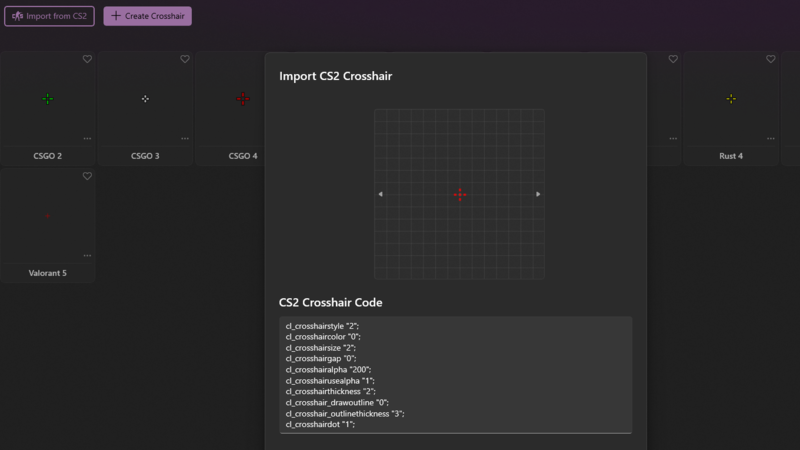Click the cl_crosshairusealpha "1" line
The width and height of the screenshot is (800, 450).
click(x=330, y=381)
